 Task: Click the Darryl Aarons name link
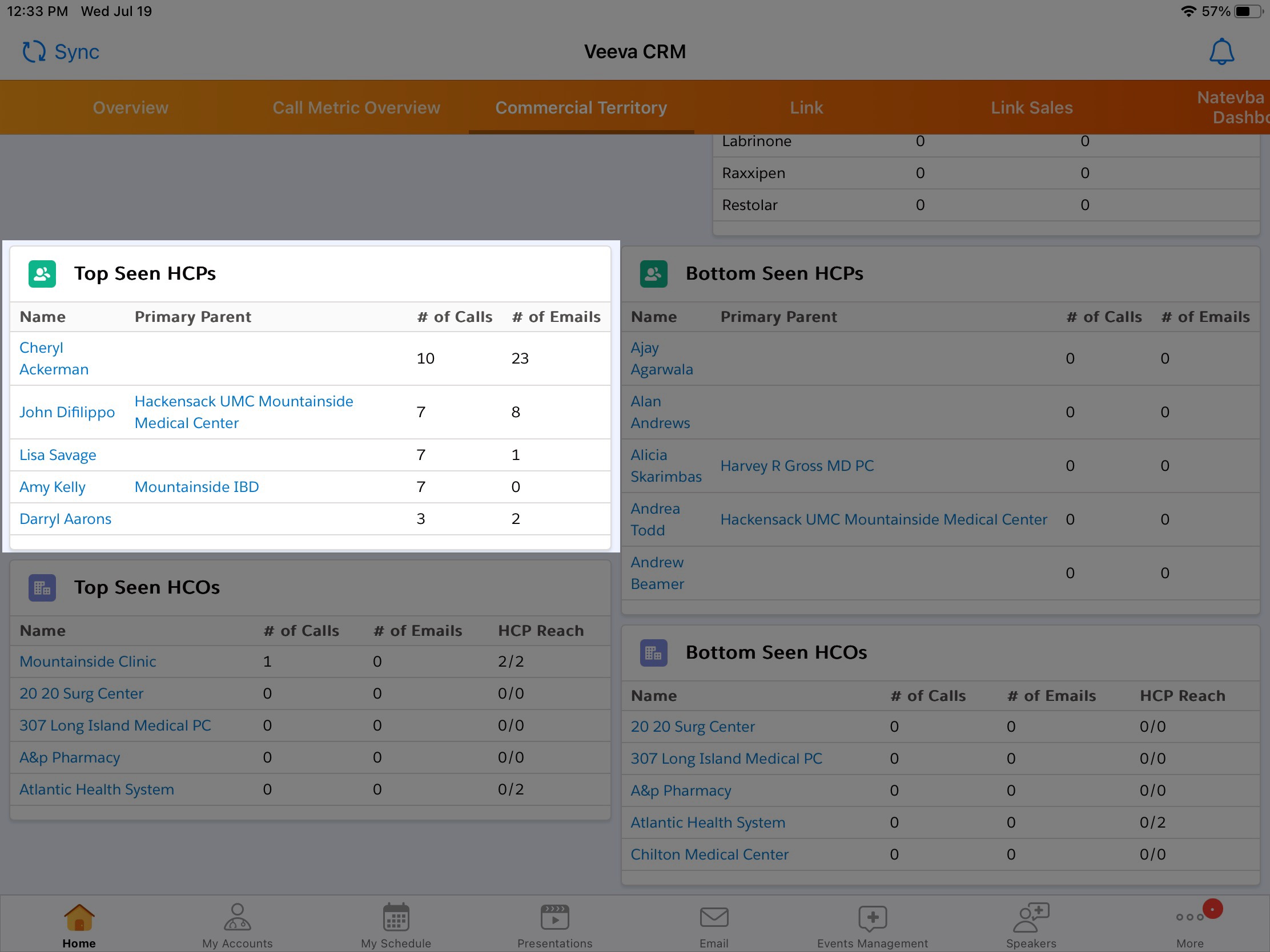(x=65, y=519)
